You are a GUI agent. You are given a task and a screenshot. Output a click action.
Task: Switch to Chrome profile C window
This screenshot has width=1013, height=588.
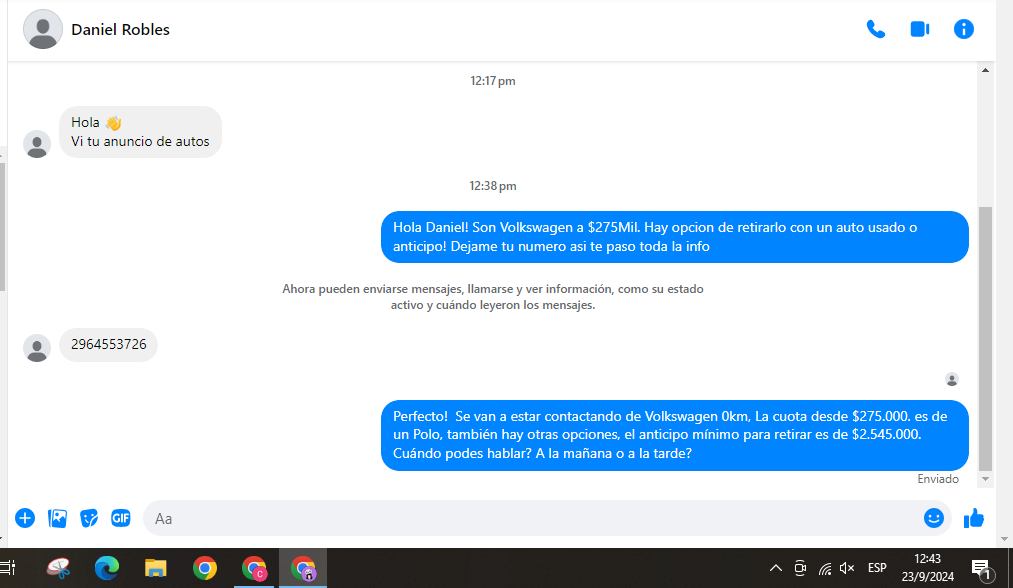click(254, 568)
